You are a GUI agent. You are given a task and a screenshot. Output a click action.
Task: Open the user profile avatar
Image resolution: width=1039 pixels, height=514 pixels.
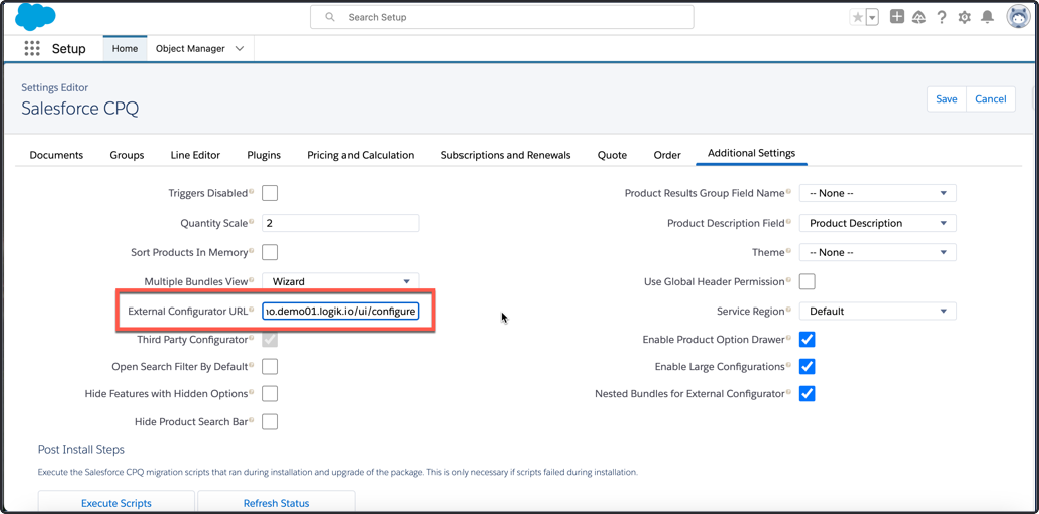point(1018,17)
